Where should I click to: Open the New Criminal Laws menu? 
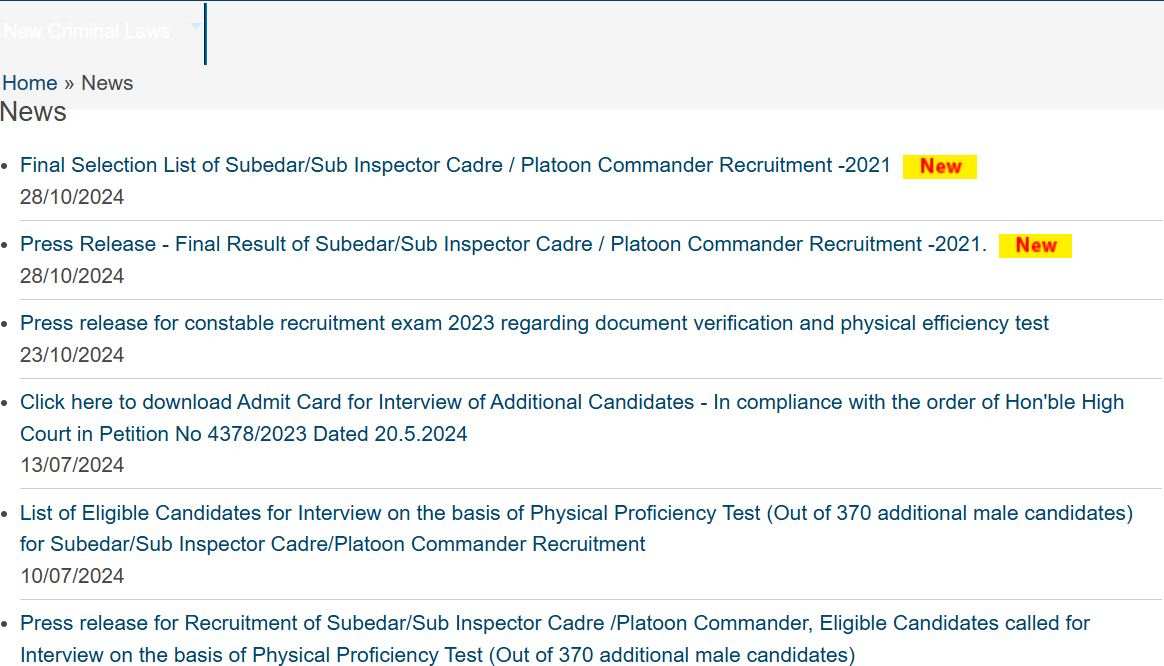click(x=87, y=31)
